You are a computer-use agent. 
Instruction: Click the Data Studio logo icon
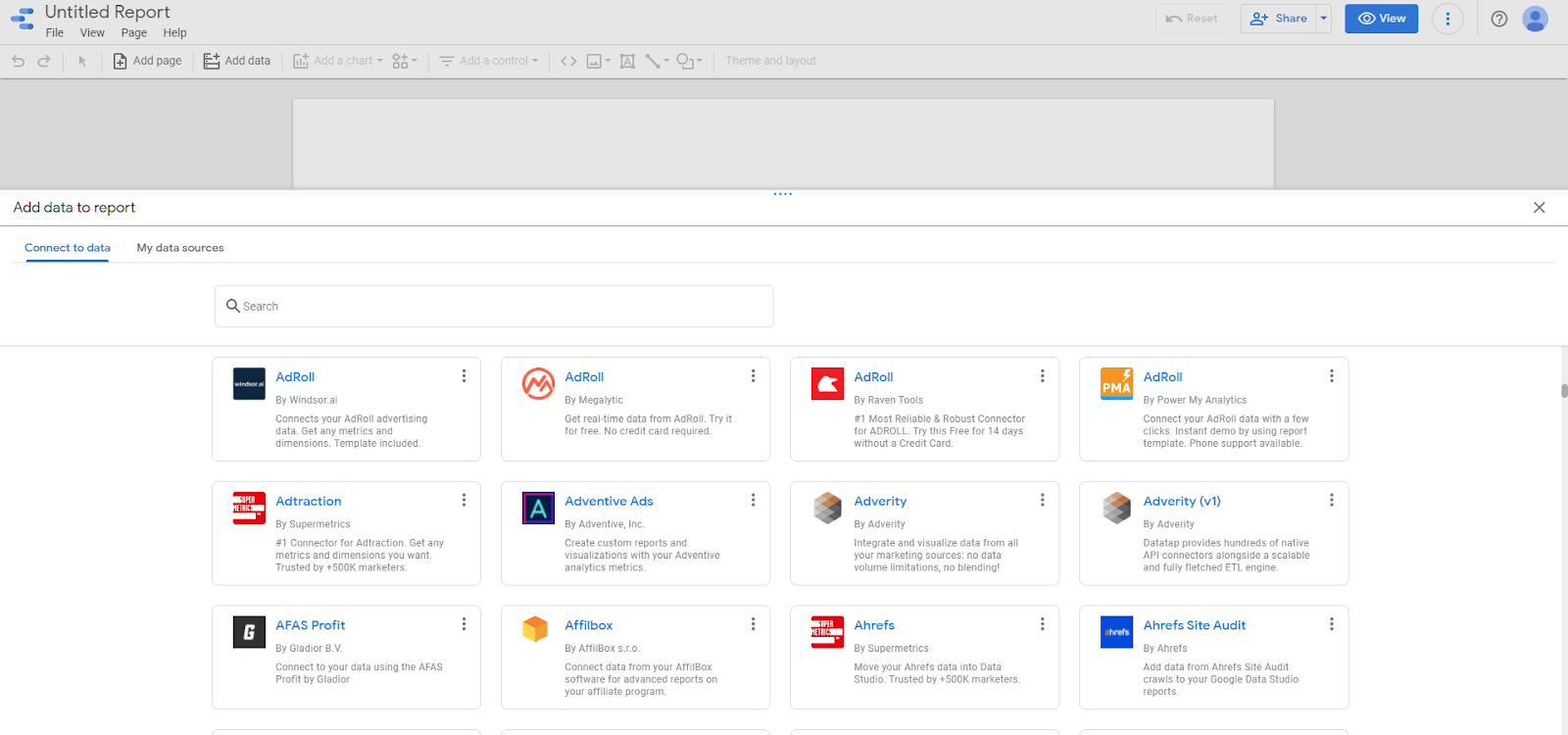[x=23, y=19]
